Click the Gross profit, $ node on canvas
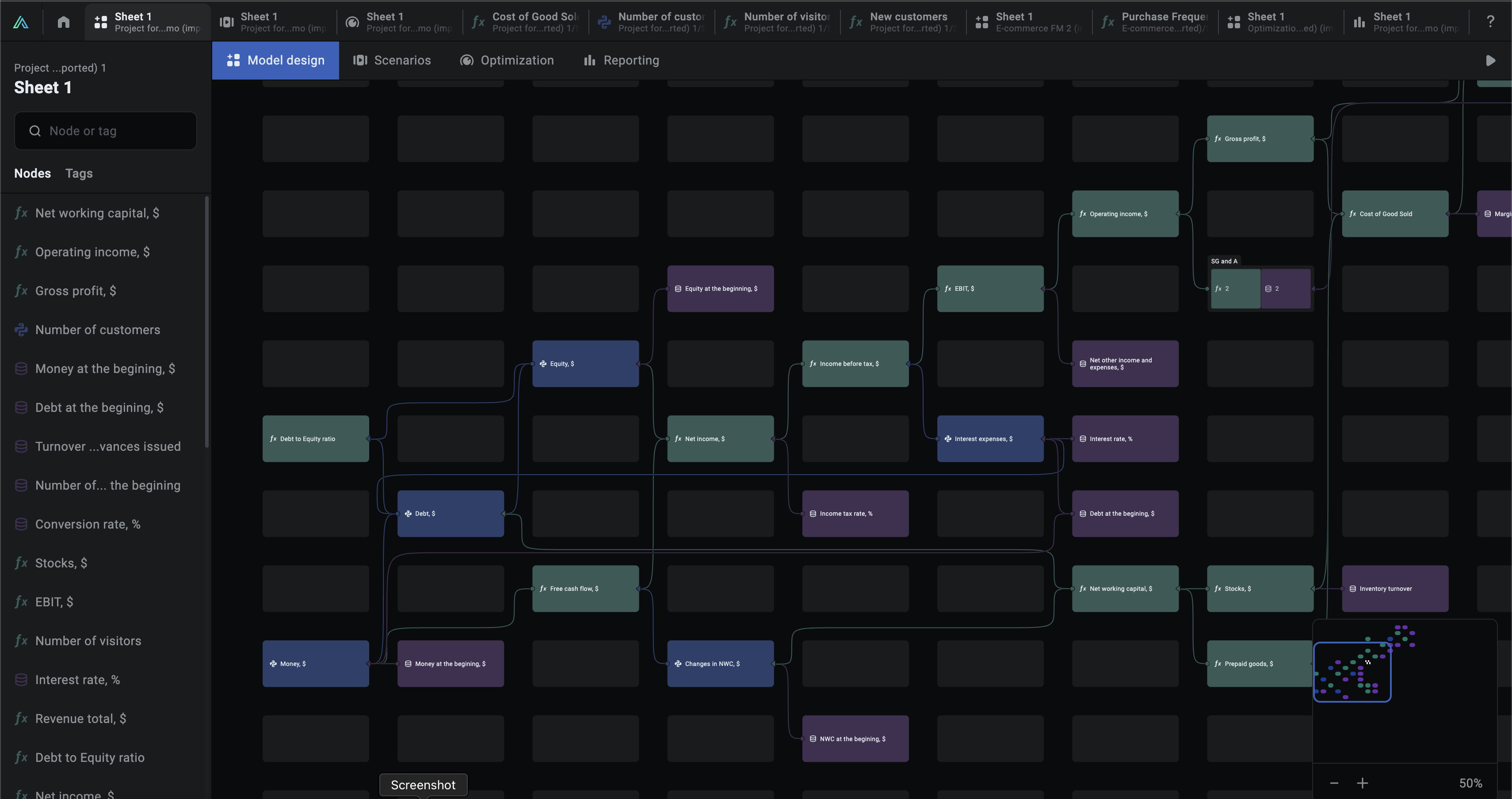This screenshot has width=1512, height=799. coord(1260,139)
